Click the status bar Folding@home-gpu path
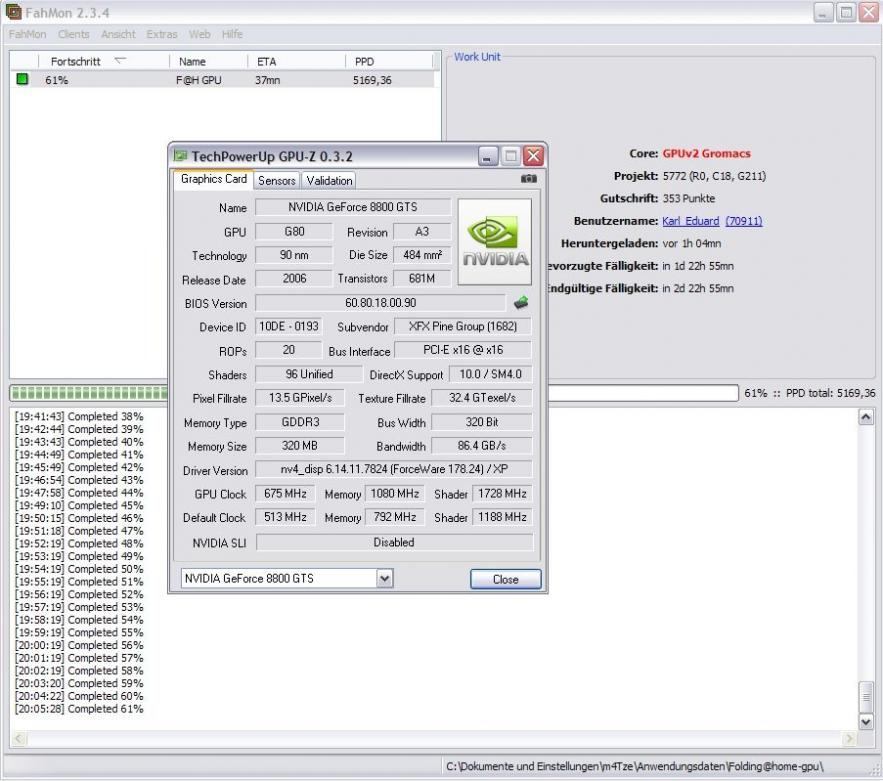The image size is (883, 781). [x=635, y=766]
